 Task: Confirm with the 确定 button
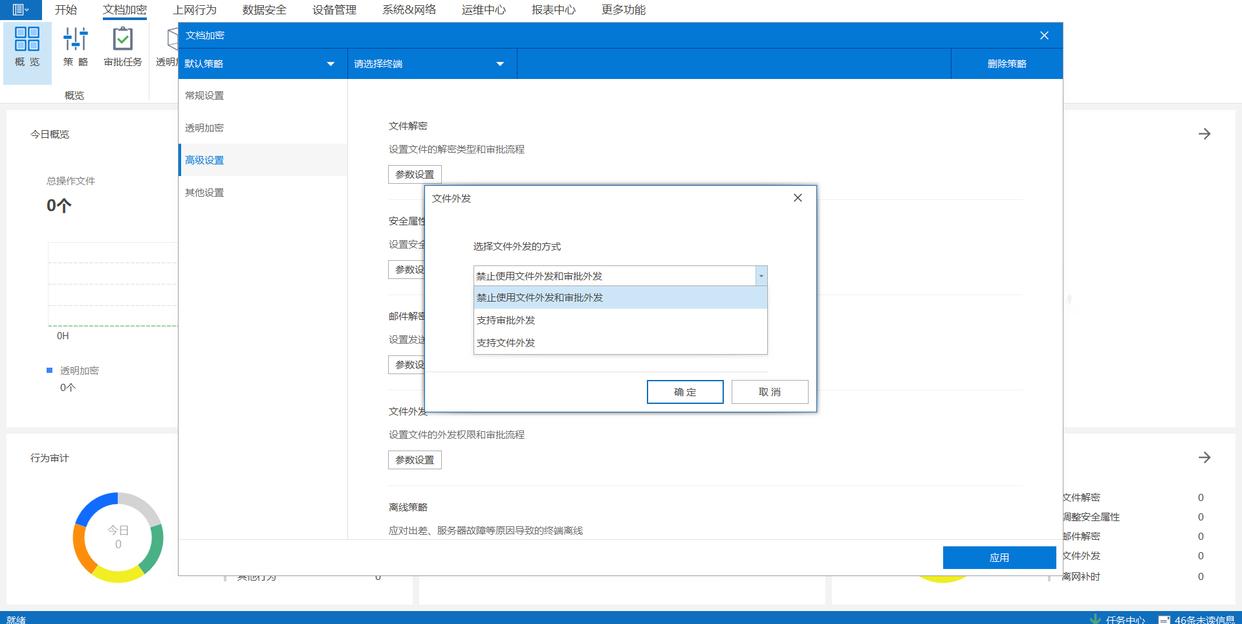pos(685,392)
